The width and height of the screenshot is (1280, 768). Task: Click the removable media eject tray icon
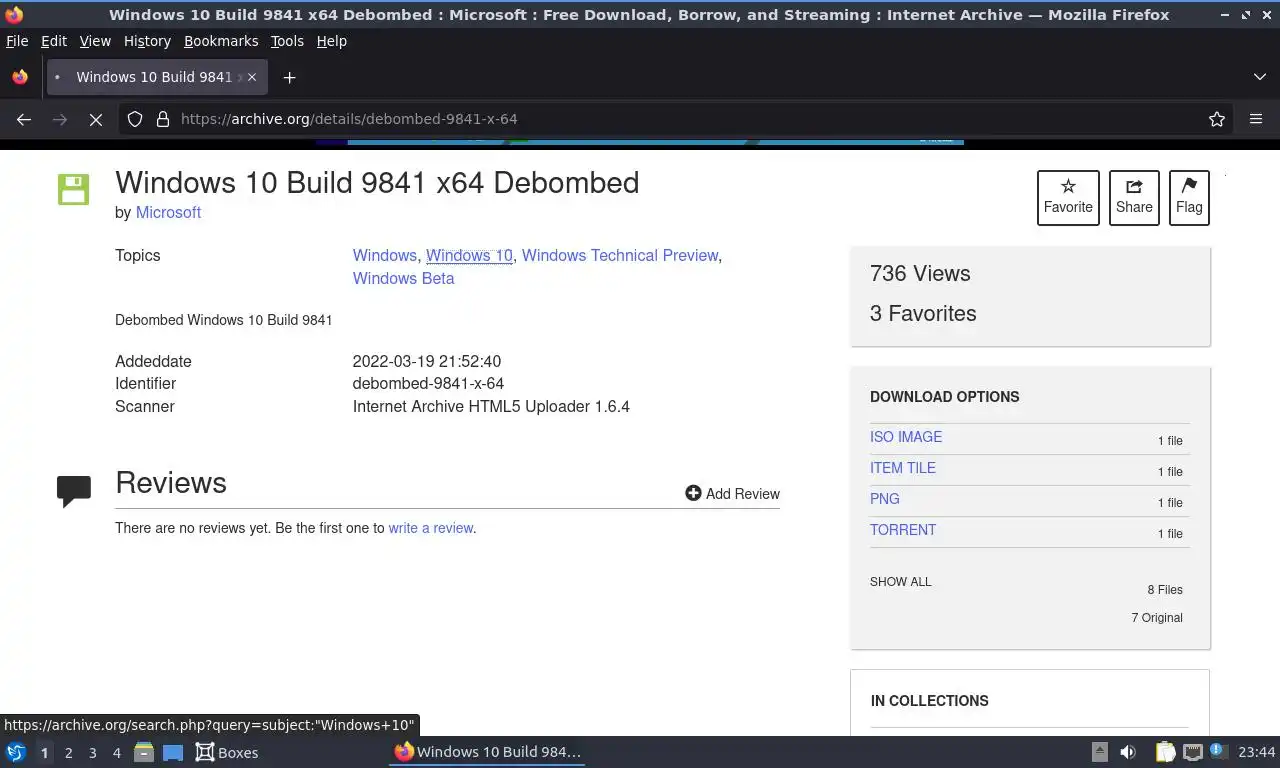pyautogui.click(x=1100, y=752)
